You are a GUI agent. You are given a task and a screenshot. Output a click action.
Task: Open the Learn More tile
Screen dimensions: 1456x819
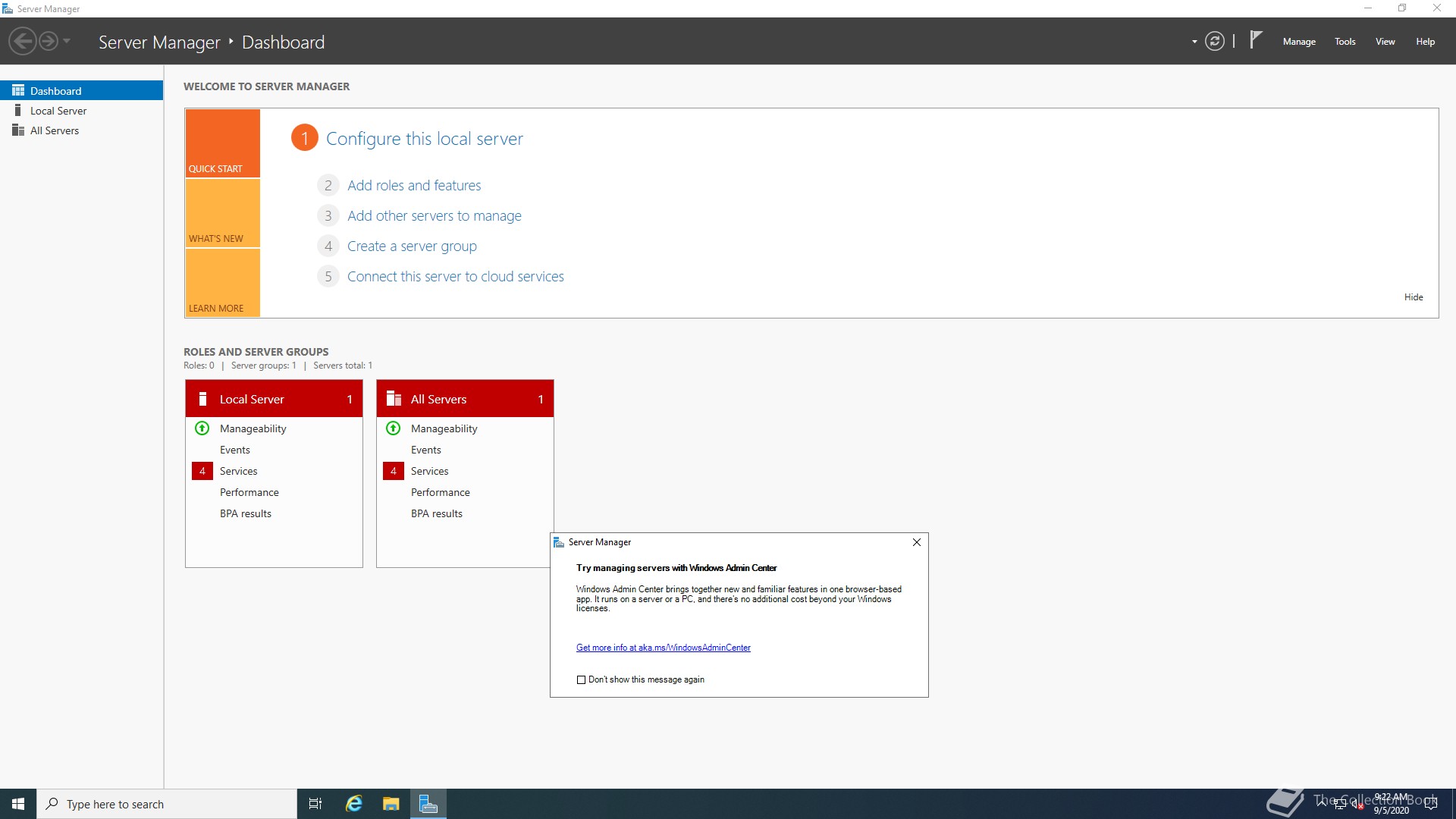pyautogui.click(x=223, y=283)
